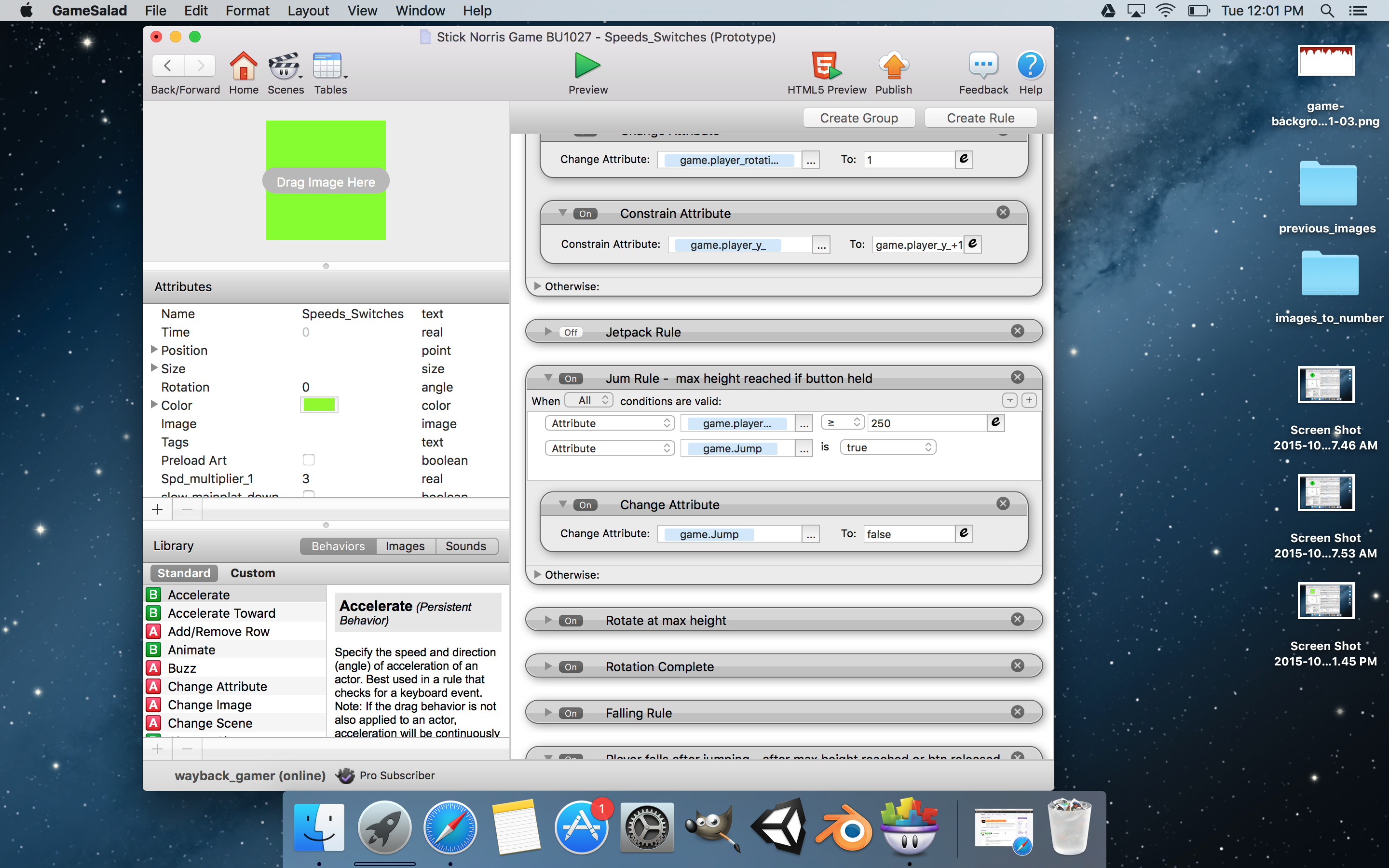Image resolution: width=1389 pixels, height=868 pixels.
Task: Select the Change Scene behavior in library
Action: pos(235,723)
